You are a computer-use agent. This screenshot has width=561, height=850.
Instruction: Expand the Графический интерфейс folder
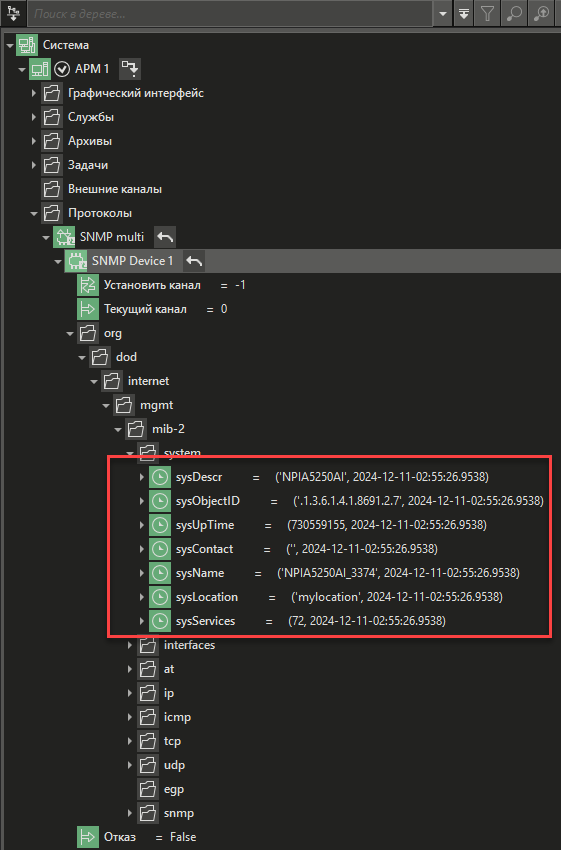[34, 93]
